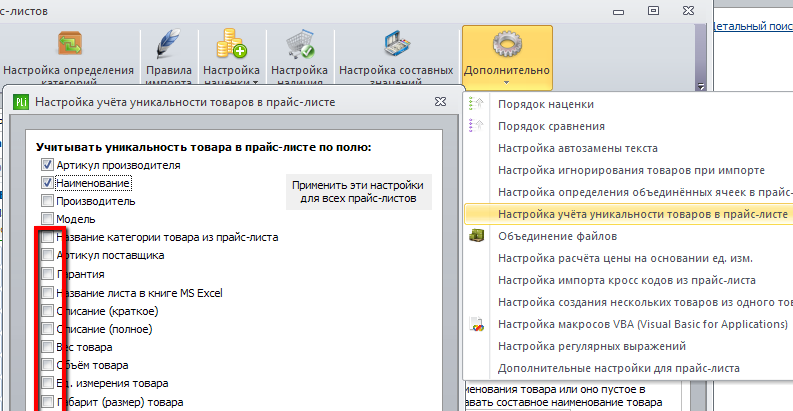Screen dimensions: 793x411
Task: Open the markup settings (Настройка наценки) coins icon
Action: 231,44
